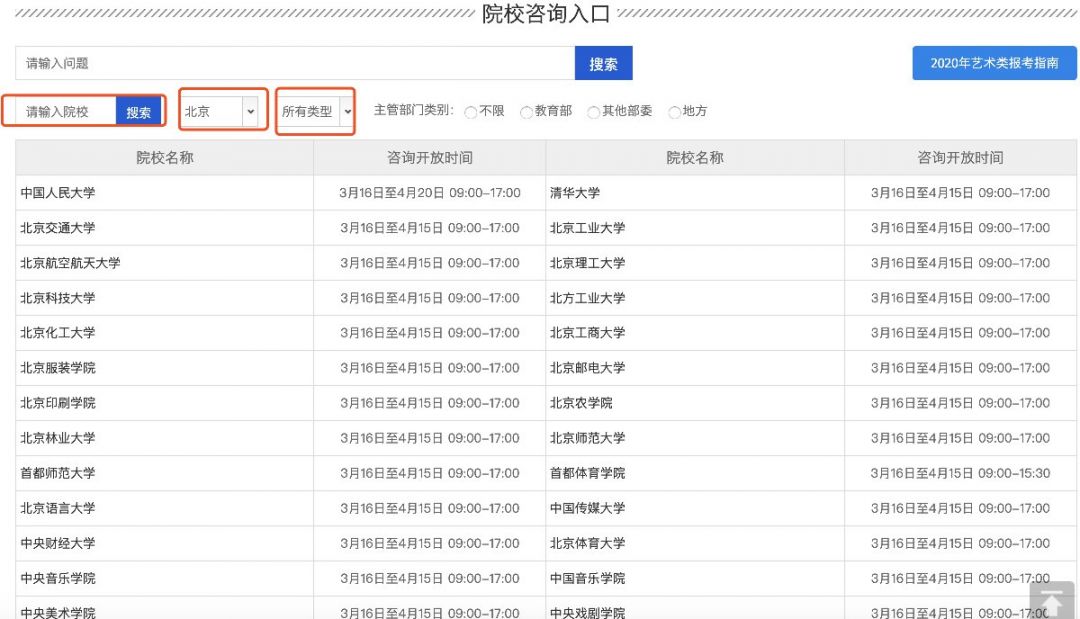Open 清华大学 link
Viewport: 1080px width, 619px height.
(x=575, y=193)
